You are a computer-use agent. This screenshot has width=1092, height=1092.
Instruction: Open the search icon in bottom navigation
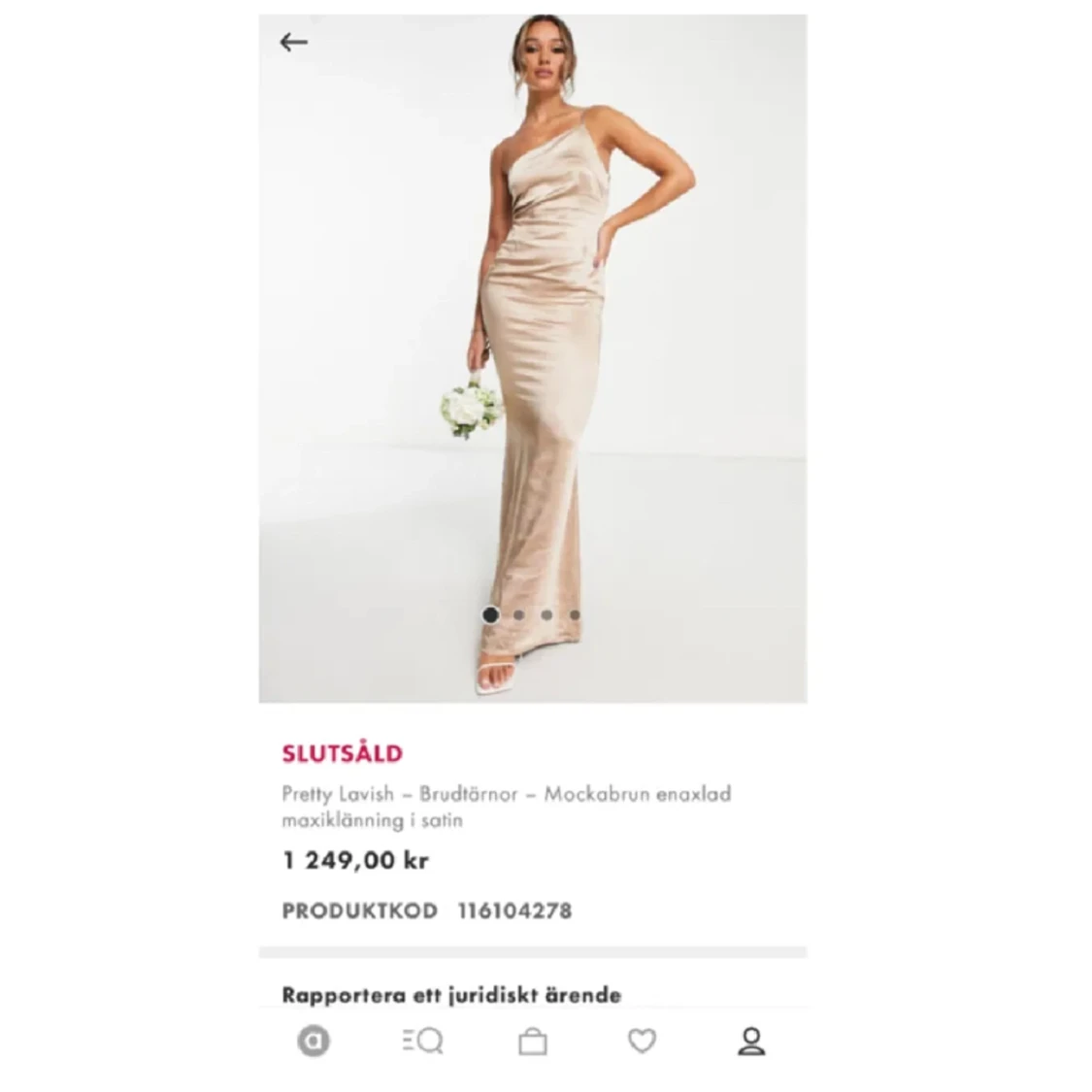[x=423, y=1042]
